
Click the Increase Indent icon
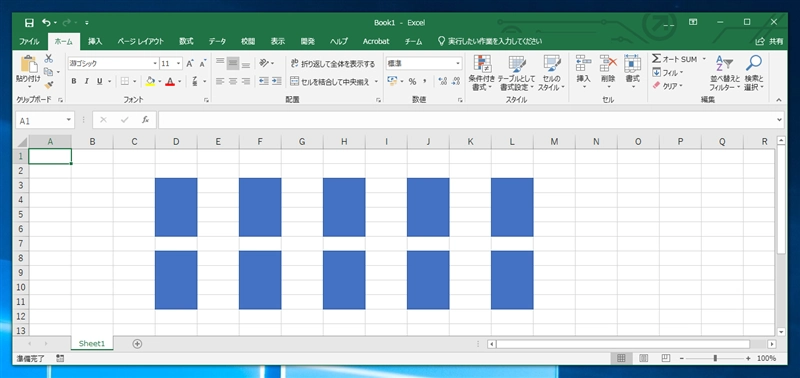[277, 81]
